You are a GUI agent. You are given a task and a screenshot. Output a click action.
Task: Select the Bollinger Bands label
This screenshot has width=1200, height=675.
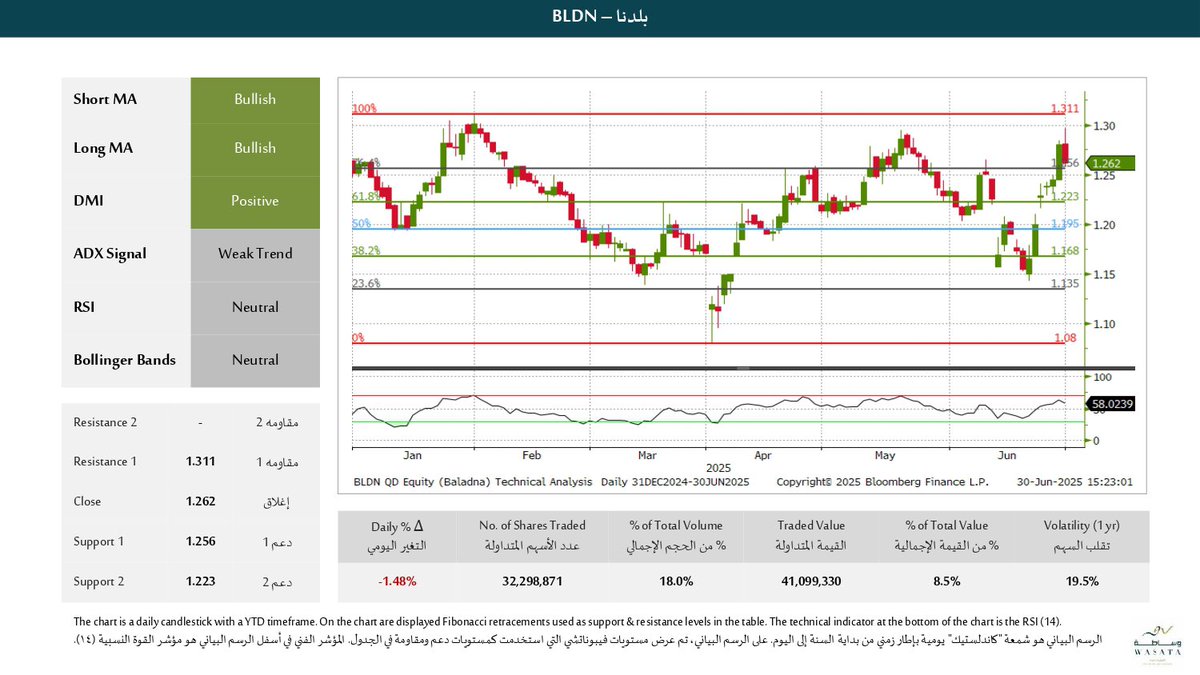tap(125, 359)
